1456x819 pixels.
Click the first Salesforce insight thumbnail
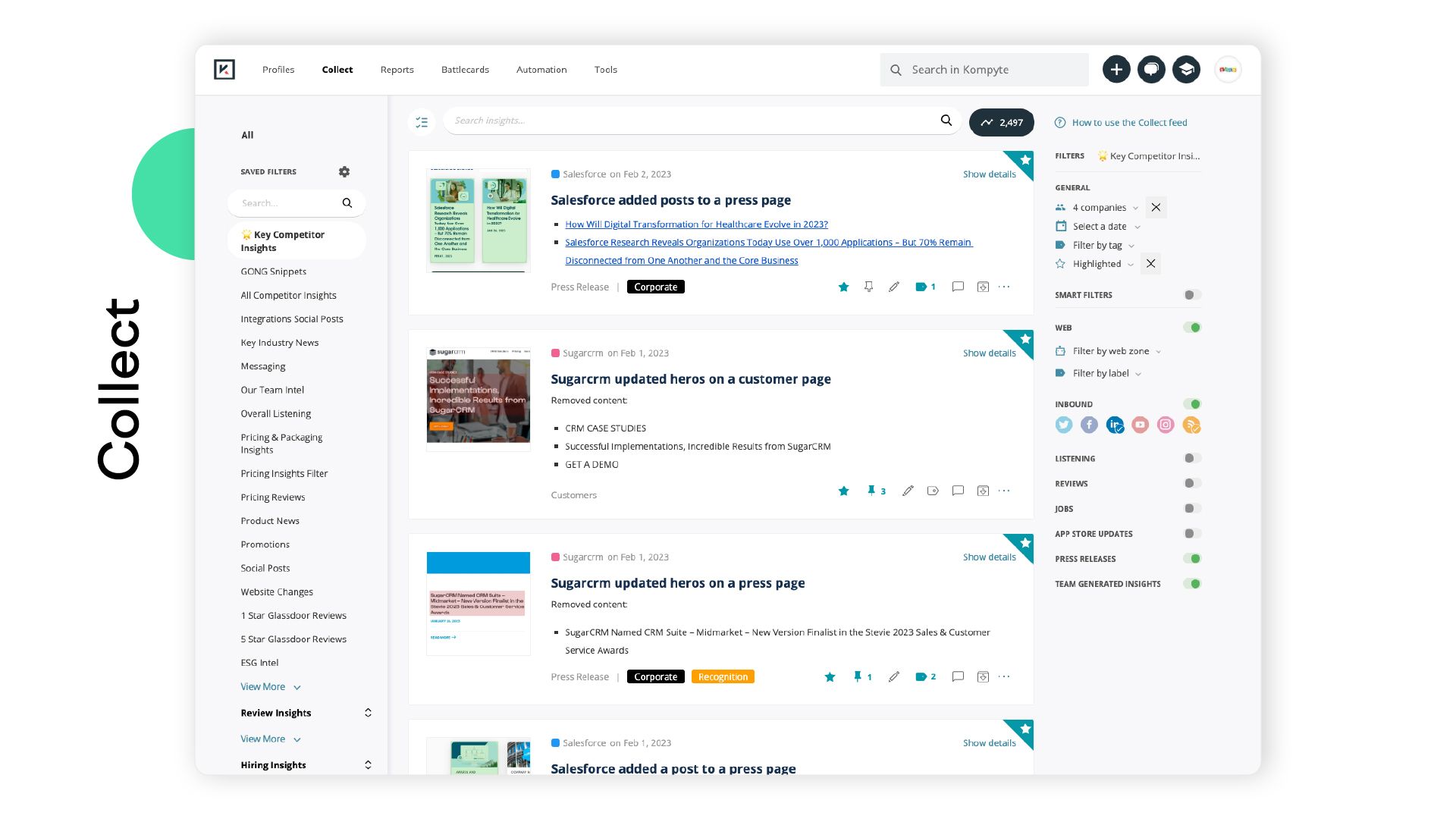478,220
